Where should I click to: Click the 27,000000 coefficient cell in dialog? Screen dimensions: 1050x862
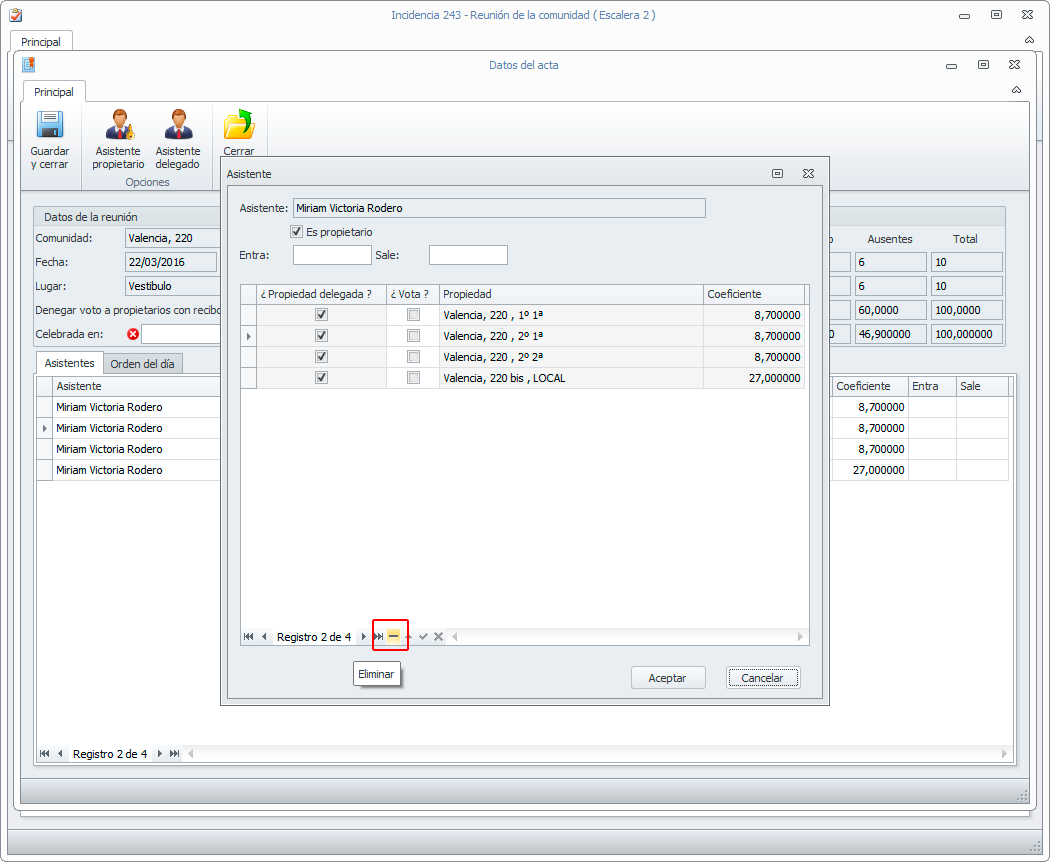pos(754,378)
